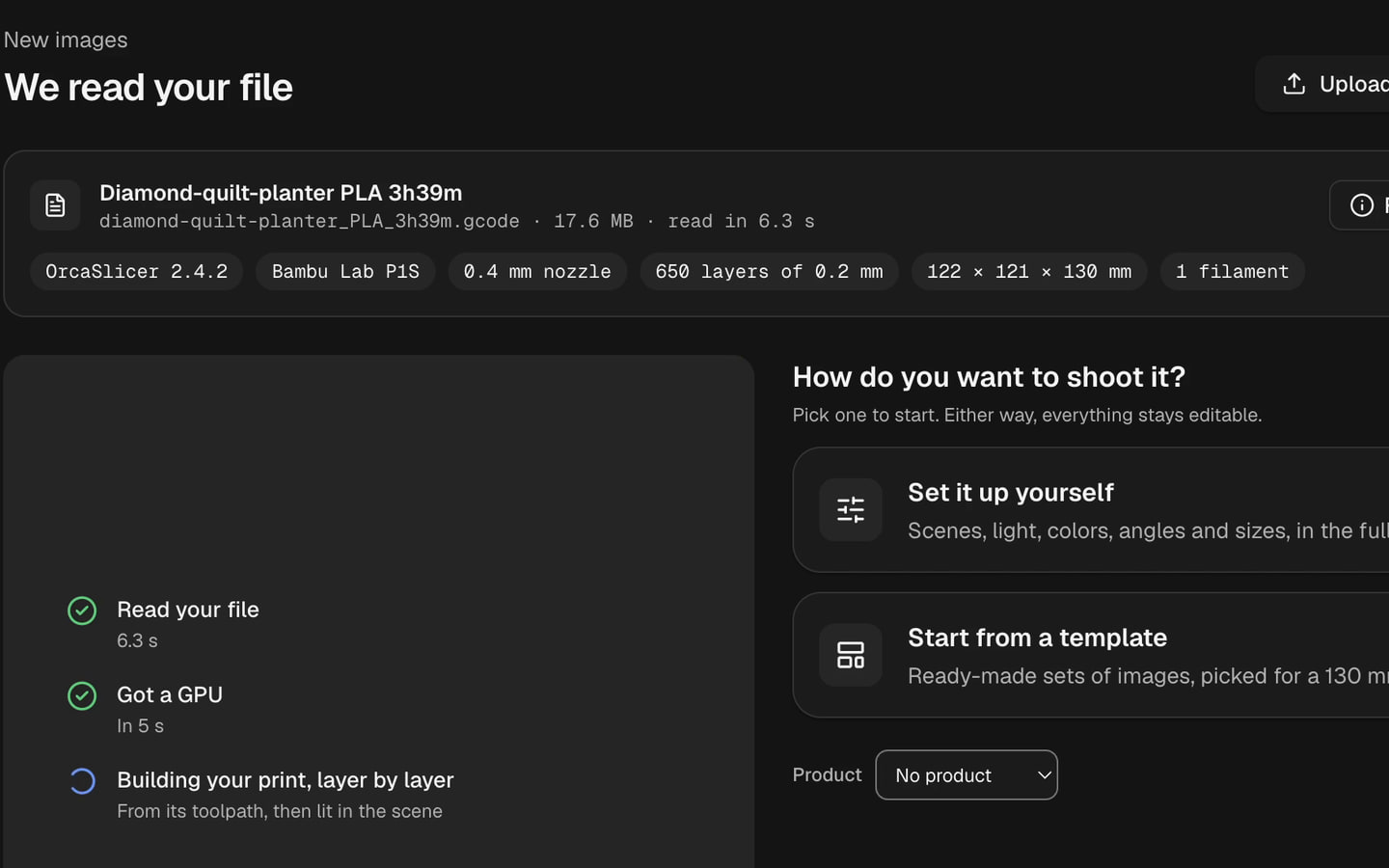The width and height of the screenshot is (1389, 868).
Task: Click the 122 × 121 × 130 mm chip
Action: tap(1029, 272)
